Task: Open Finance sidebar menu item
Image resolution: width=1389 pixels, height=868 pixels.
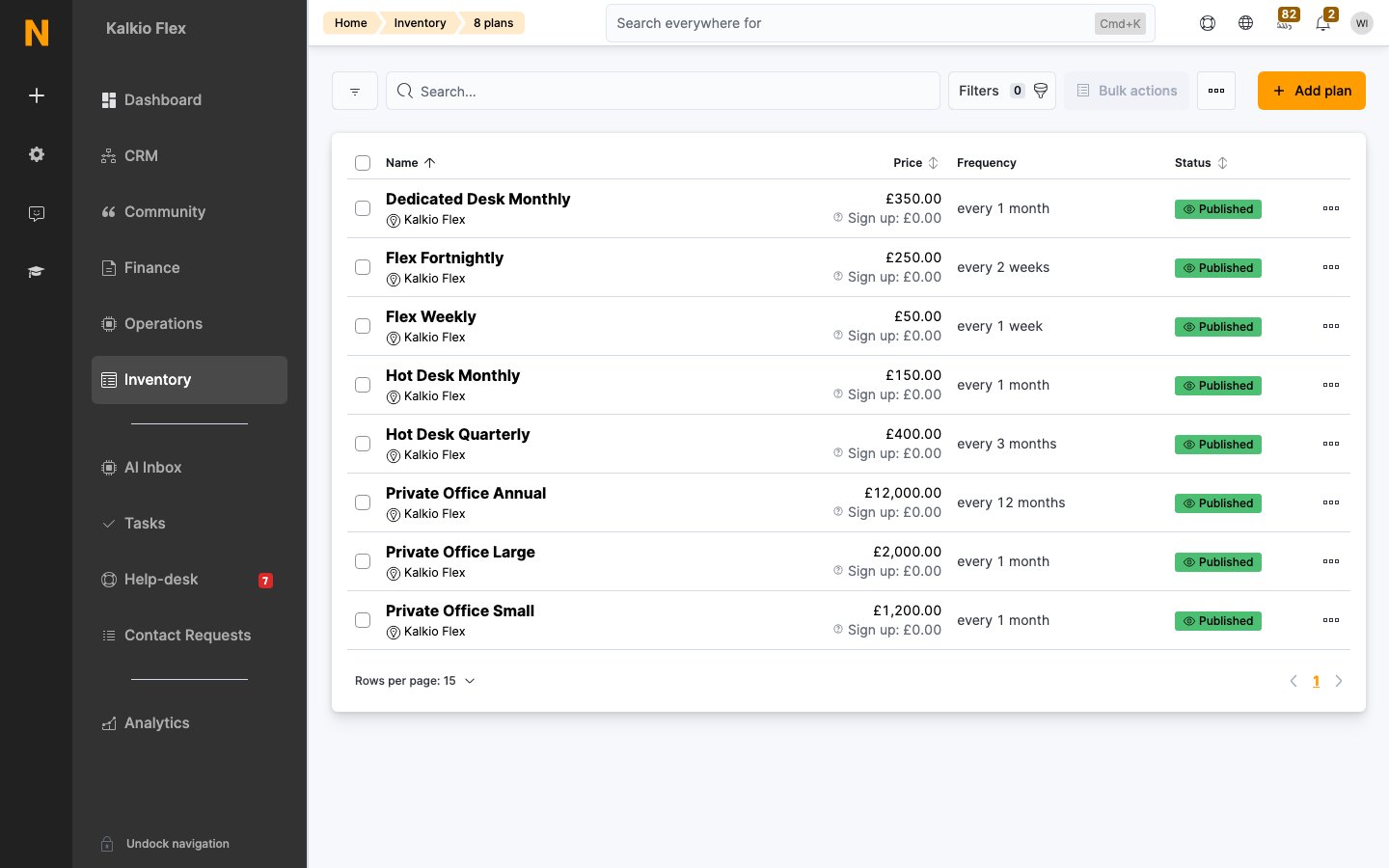Action: click(x=189, y=268)
